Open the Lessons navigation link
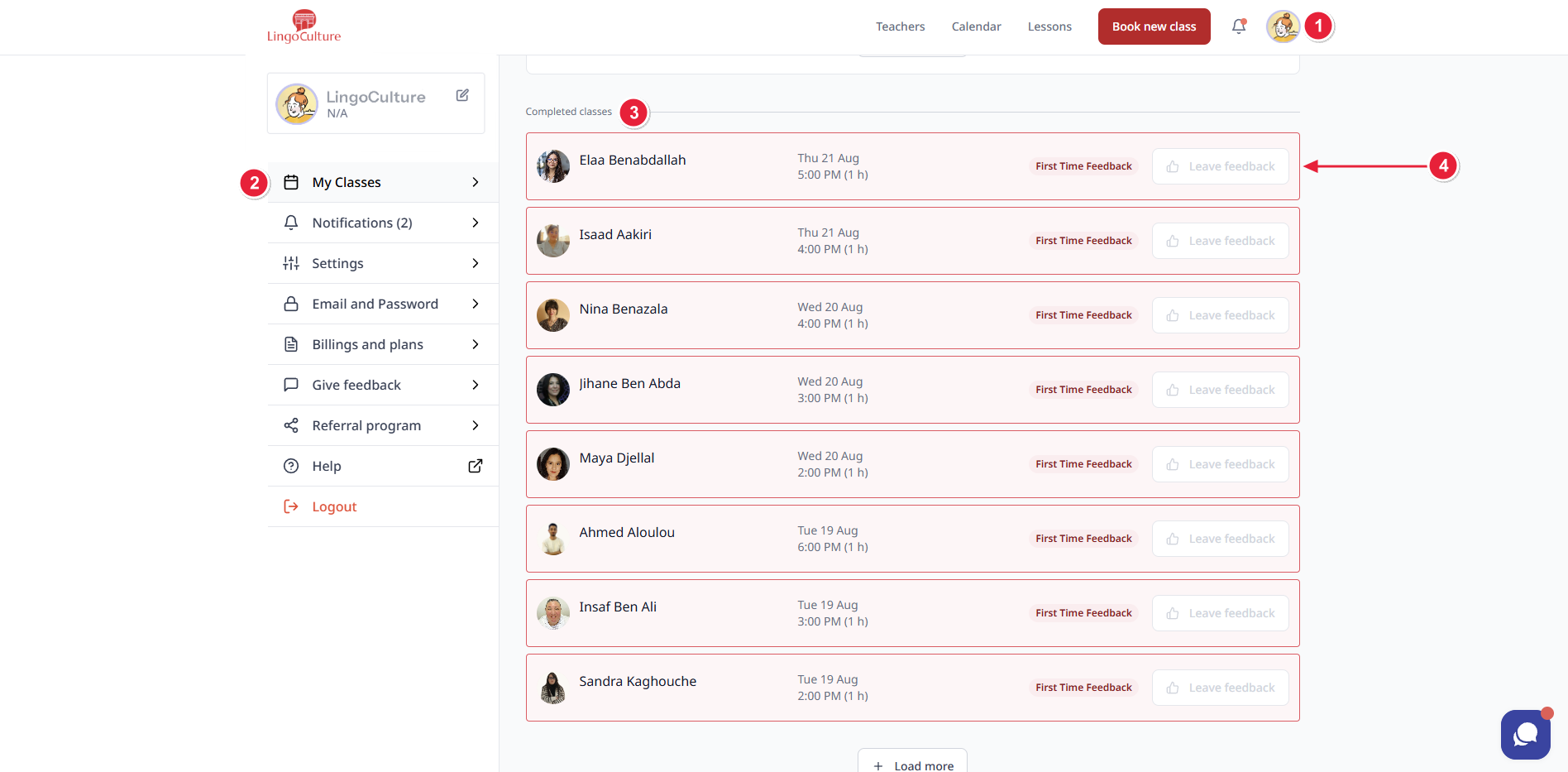 1049,26
